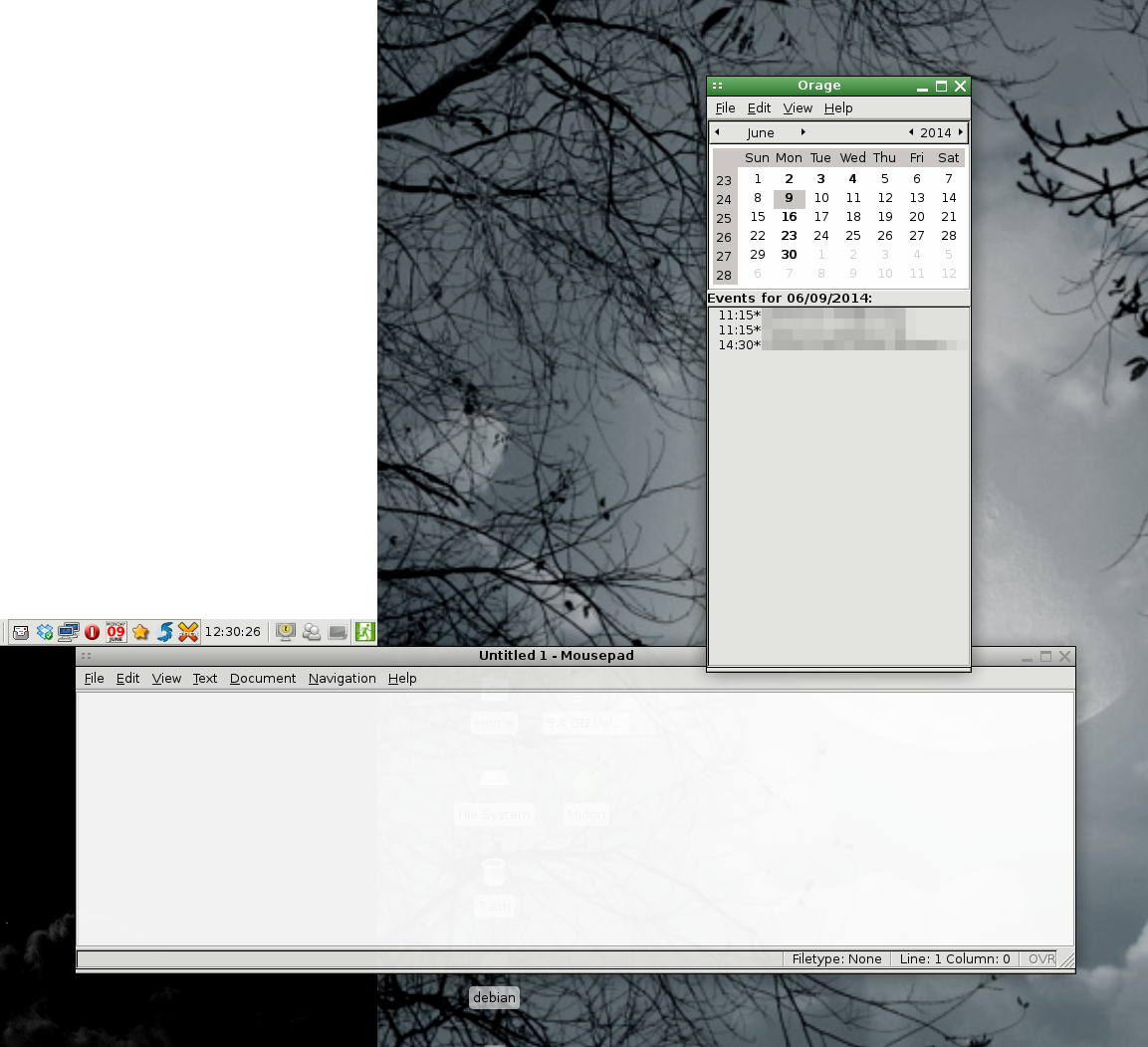
Task: Select June 16 in the calendar
Action: tap(789, 217)
